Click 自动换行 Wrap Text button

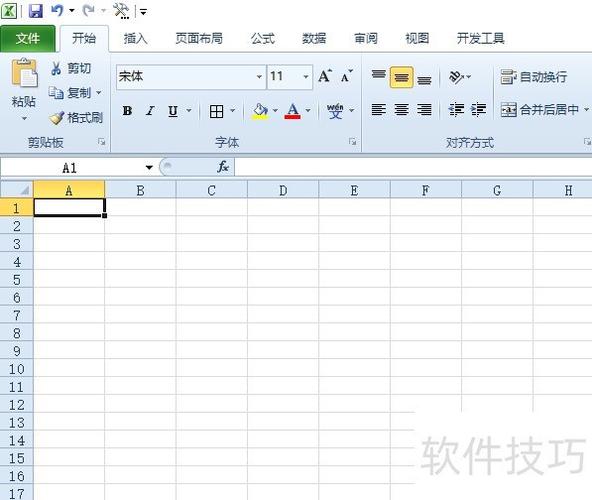pos(534,77)
